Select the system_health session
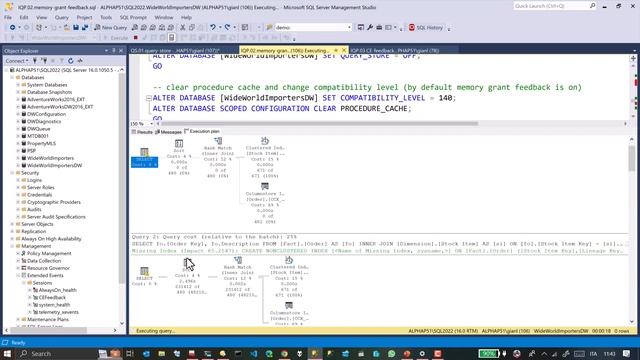640x360 pixels. click(x=54, y=305)
